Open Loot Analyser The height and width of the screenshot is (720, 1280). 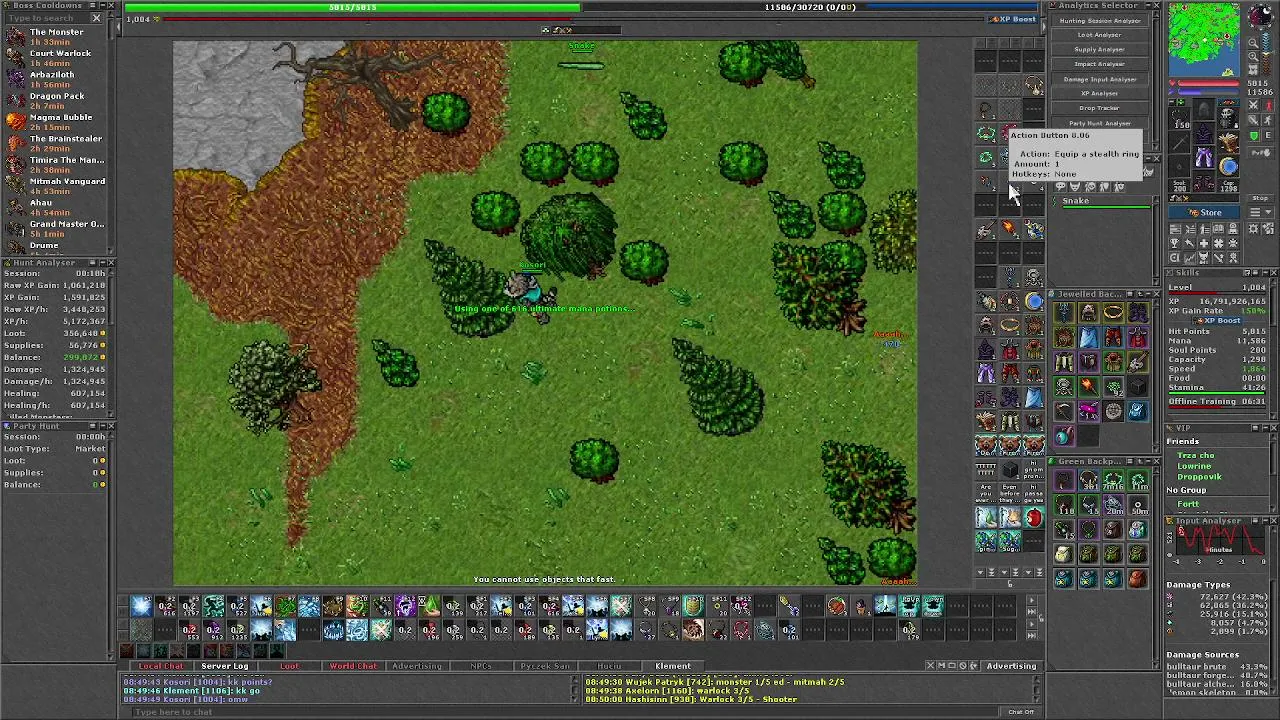[1099, 35]
